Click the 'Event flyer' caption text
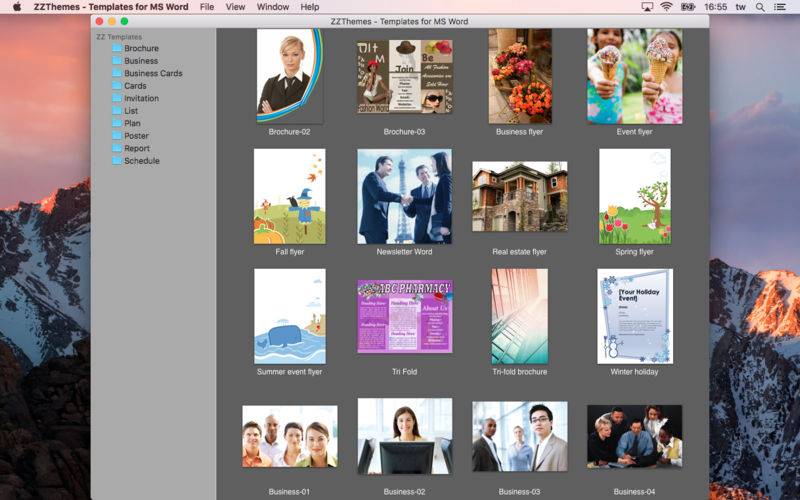The width and height of the screenshot is (800, 500). pos(634,132)
